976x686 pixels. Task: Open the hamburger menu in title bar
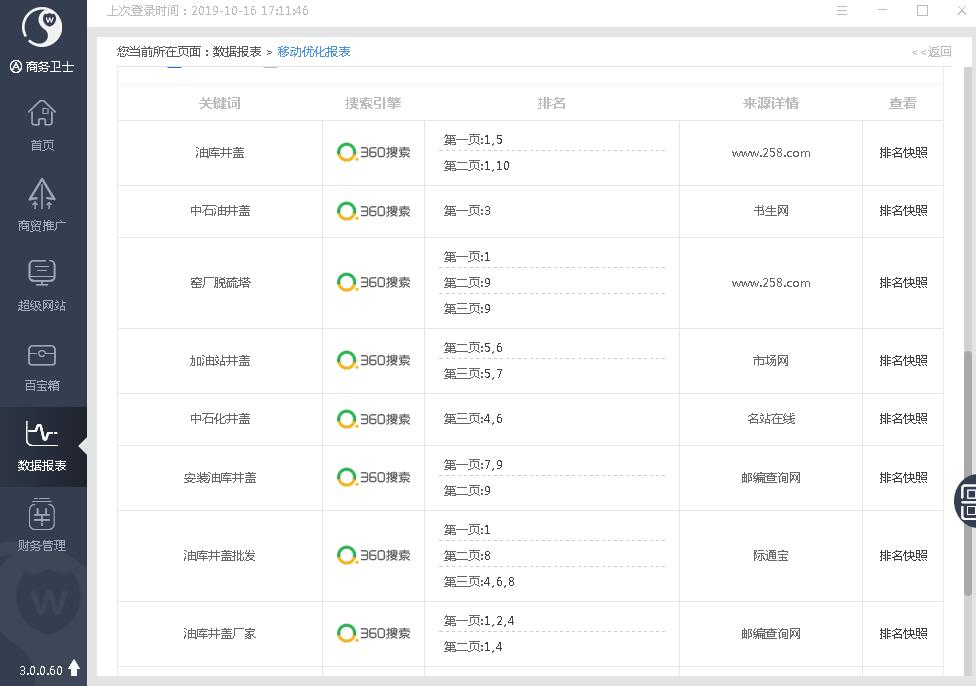pos(842,11)
